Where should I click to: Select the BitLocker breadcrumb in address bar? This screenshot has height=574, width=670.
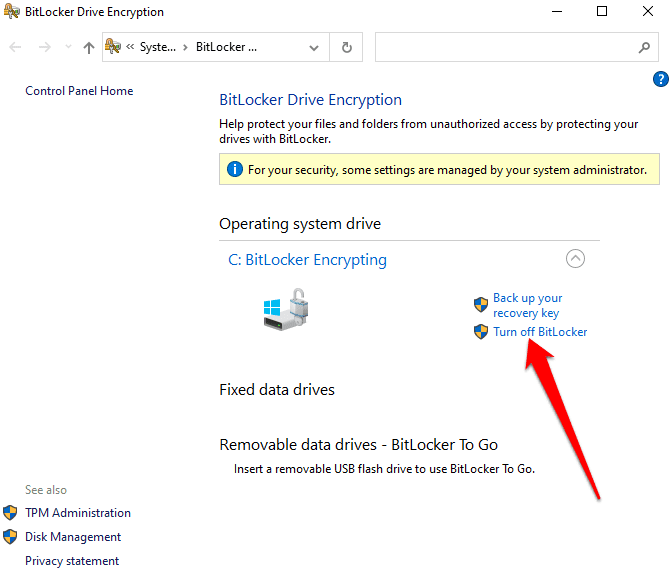point(226,47)
